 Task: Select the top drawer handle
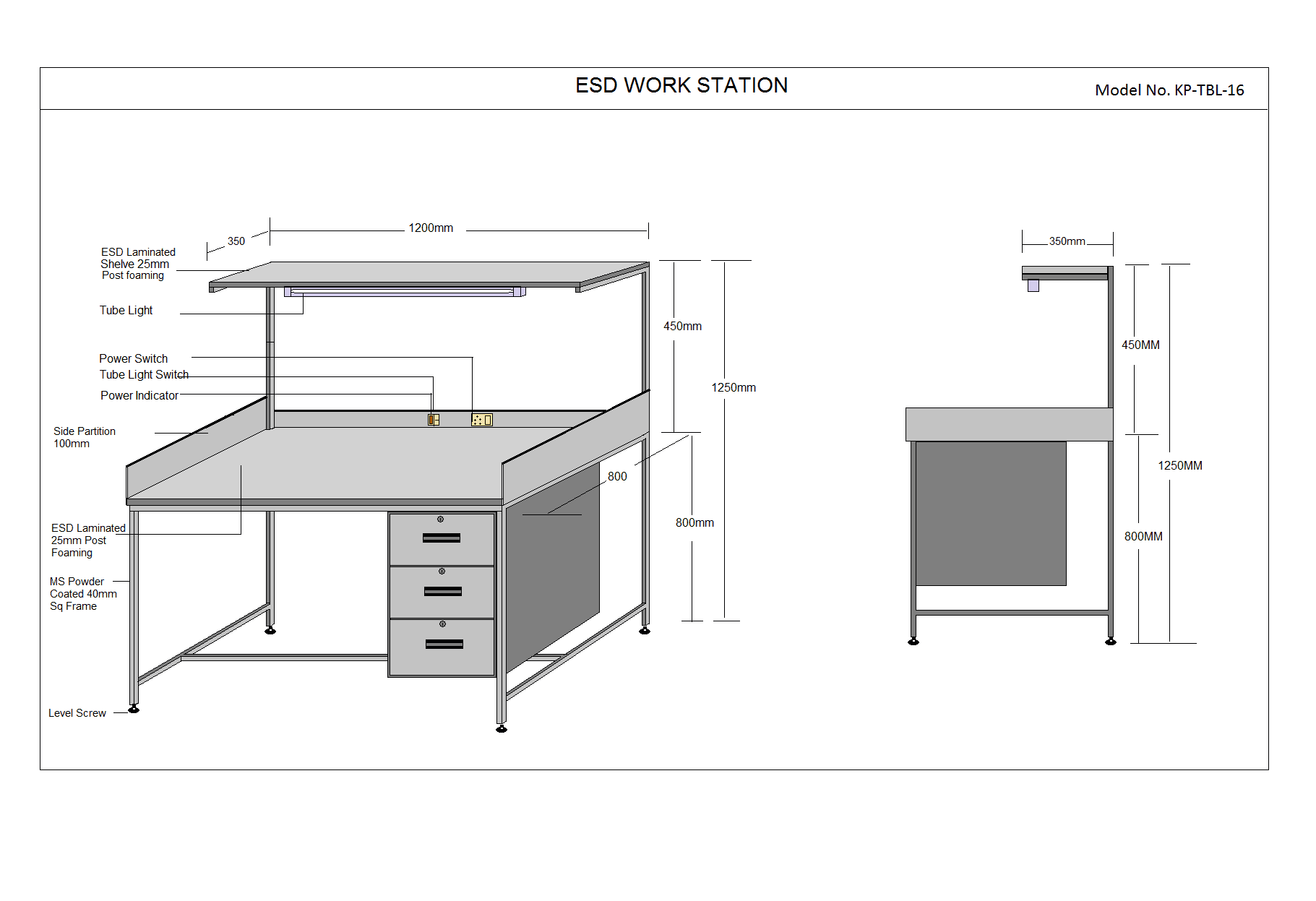(x=442, y=538)
